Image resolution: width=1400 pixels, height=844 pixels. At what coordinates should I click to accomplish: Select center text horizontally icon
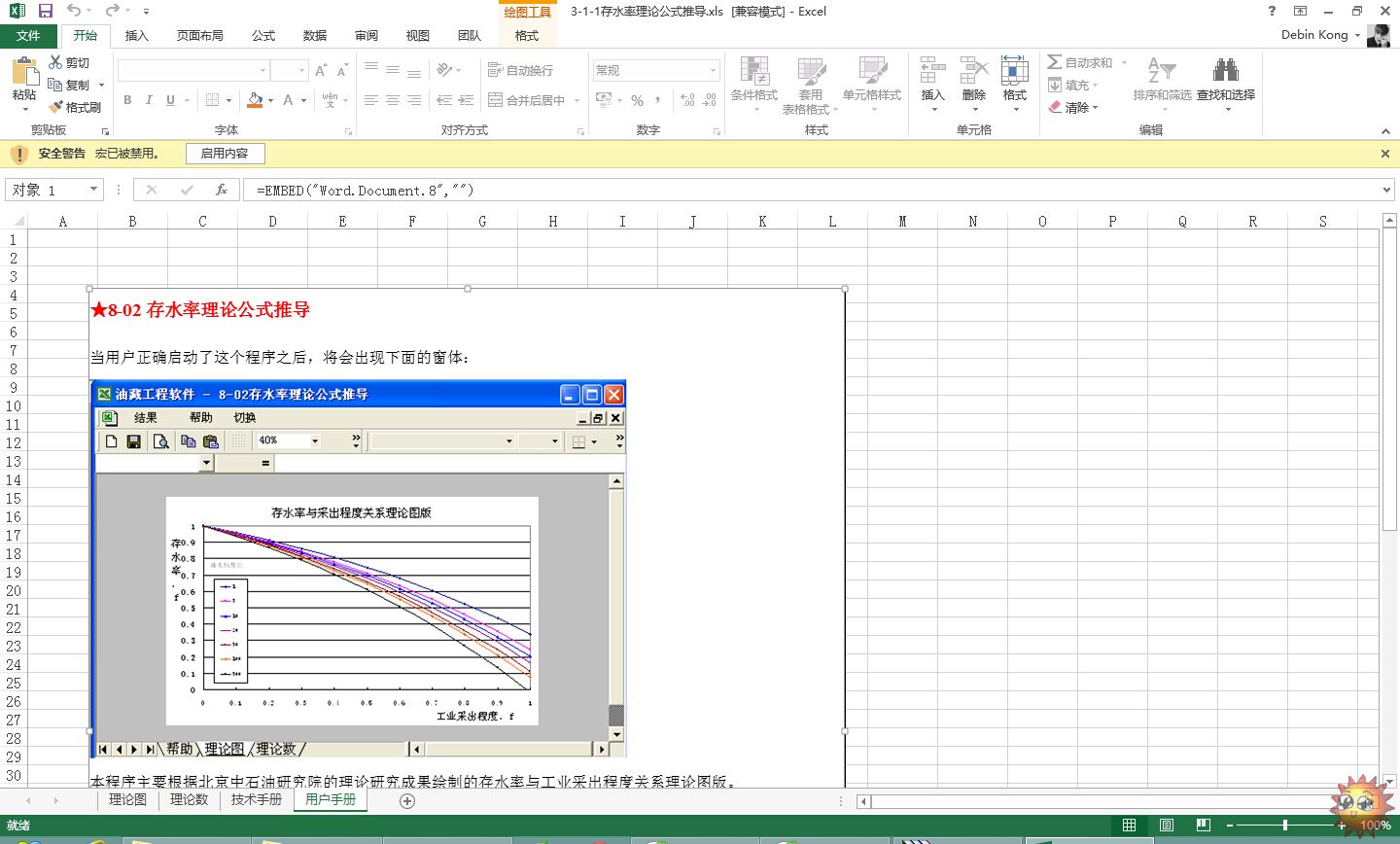pos(393,100)
